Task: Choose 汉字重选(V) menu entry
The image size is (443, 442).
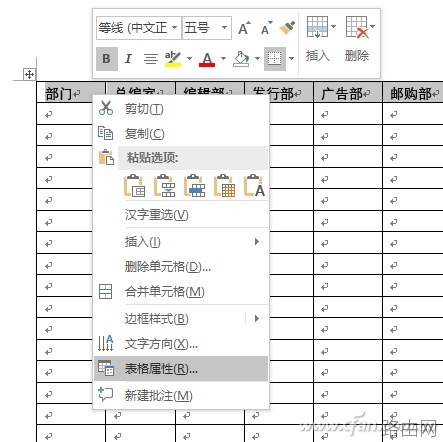Action: [x=180, y=215]
